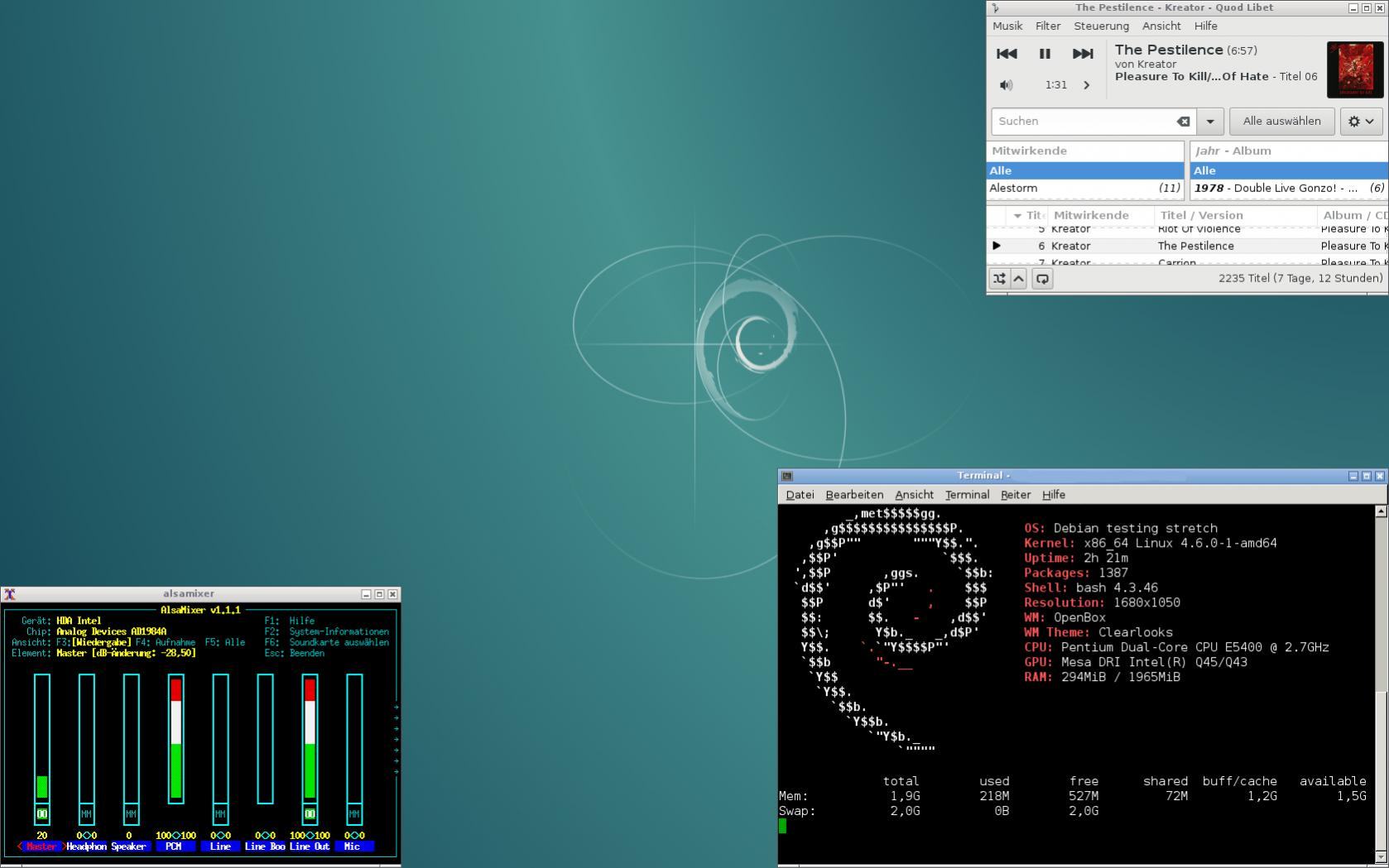Image resolution: width=1389 pixels, height=868 pixels.
Task: Open the Musik menu
Action: (x=1007, y=26)
